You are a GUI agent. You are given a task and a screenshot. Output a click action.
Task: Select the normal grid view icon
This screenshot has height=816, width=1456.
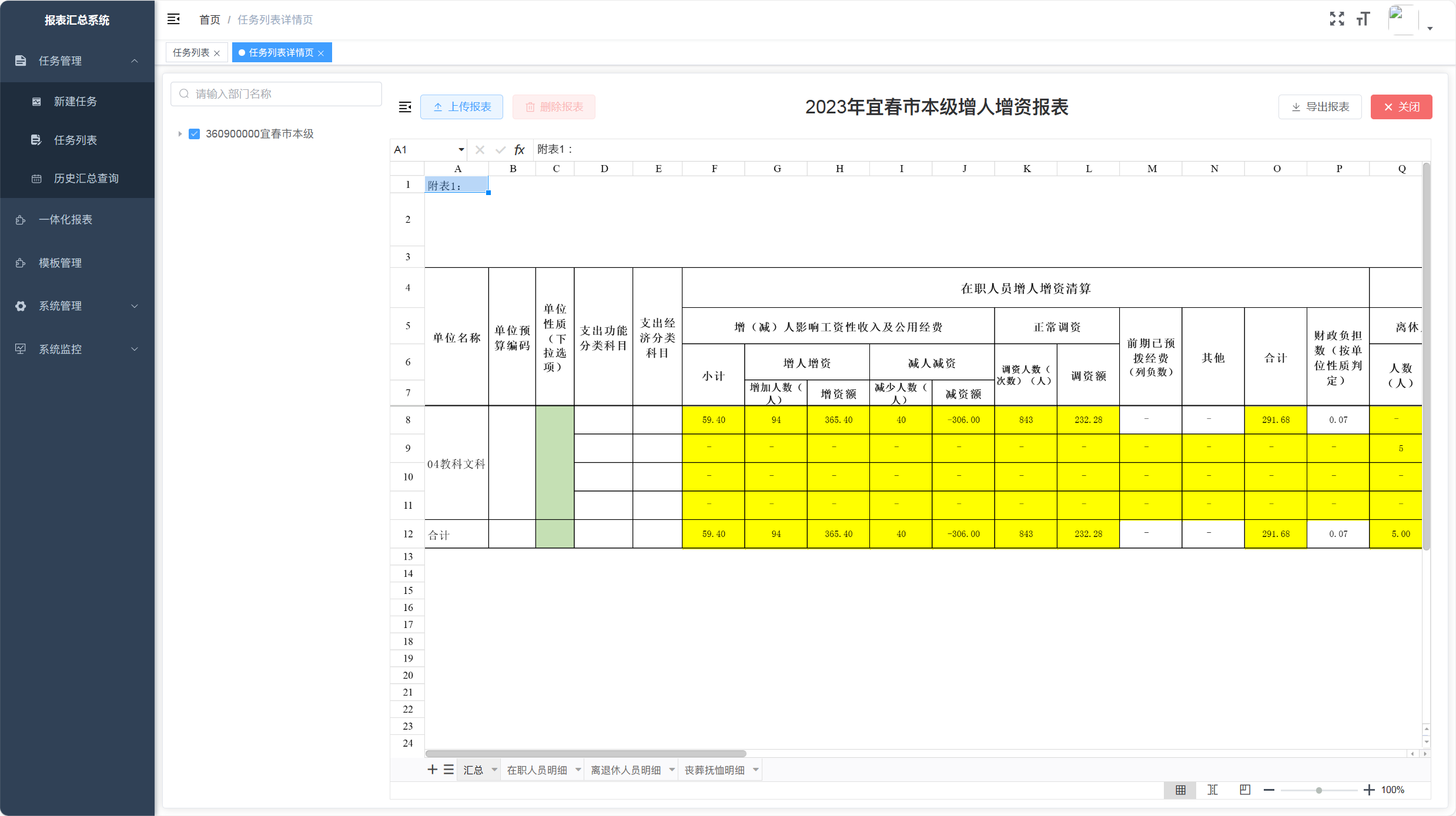(x=1180, y=790)
